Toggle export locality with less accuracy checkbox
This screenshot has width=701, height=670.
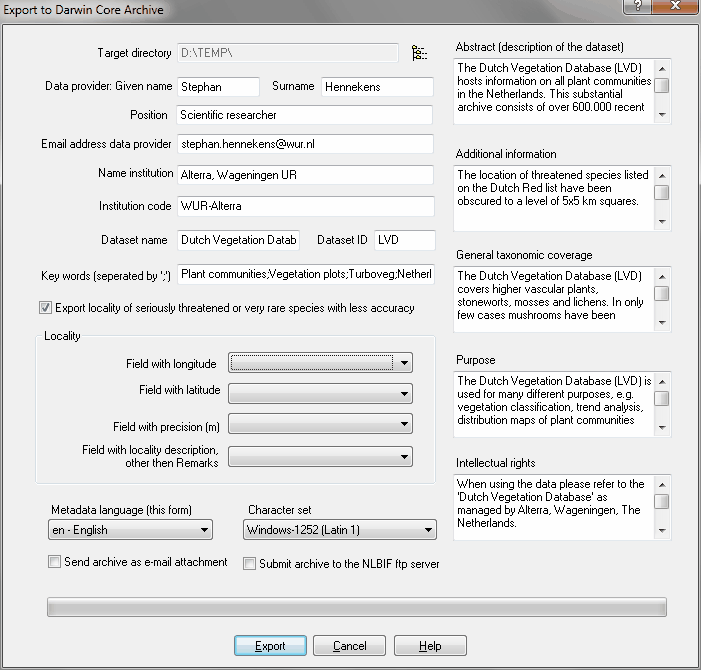point(45,308)
